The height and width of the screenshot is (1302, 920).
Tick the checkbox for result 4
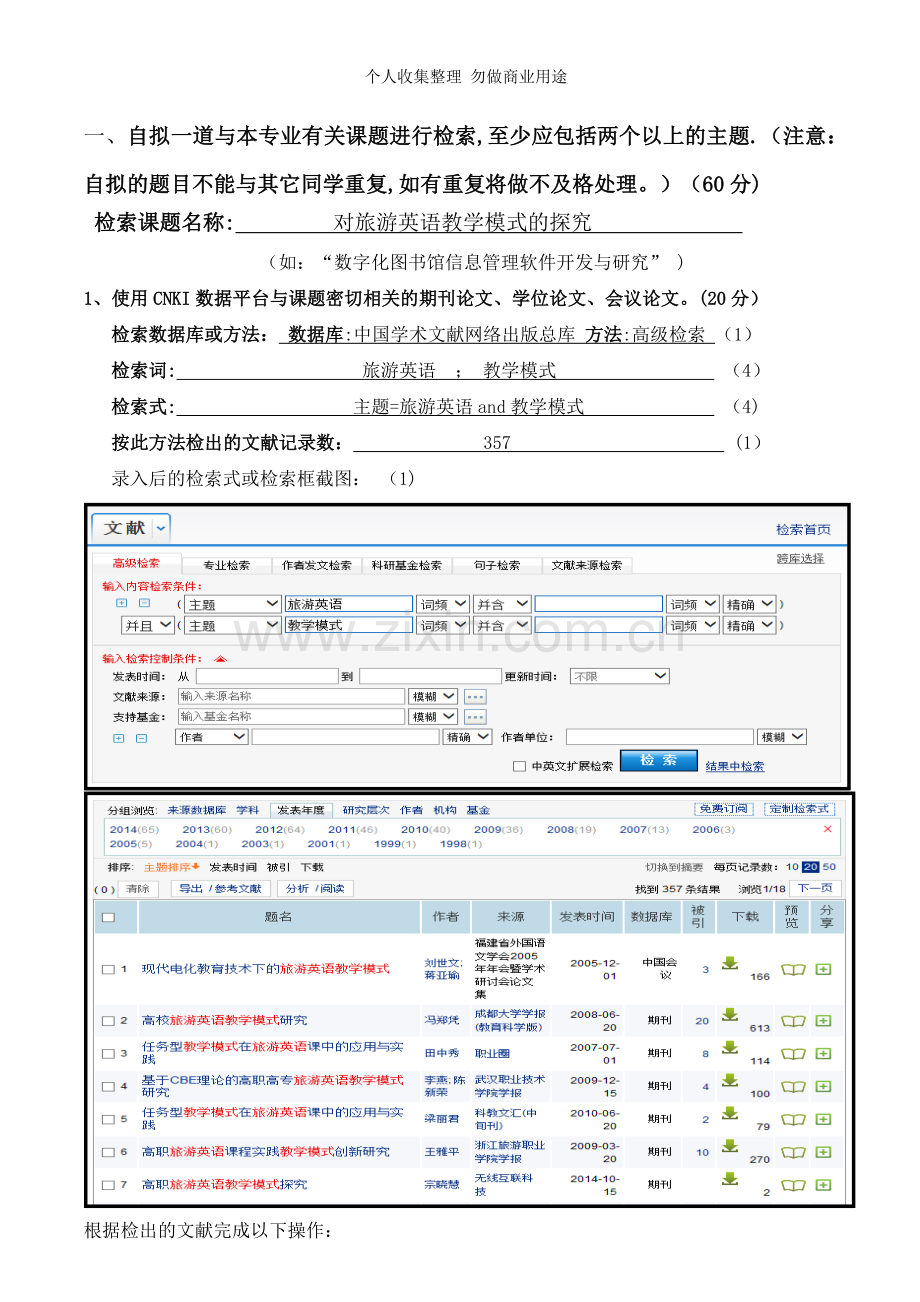click(108, 1086)
